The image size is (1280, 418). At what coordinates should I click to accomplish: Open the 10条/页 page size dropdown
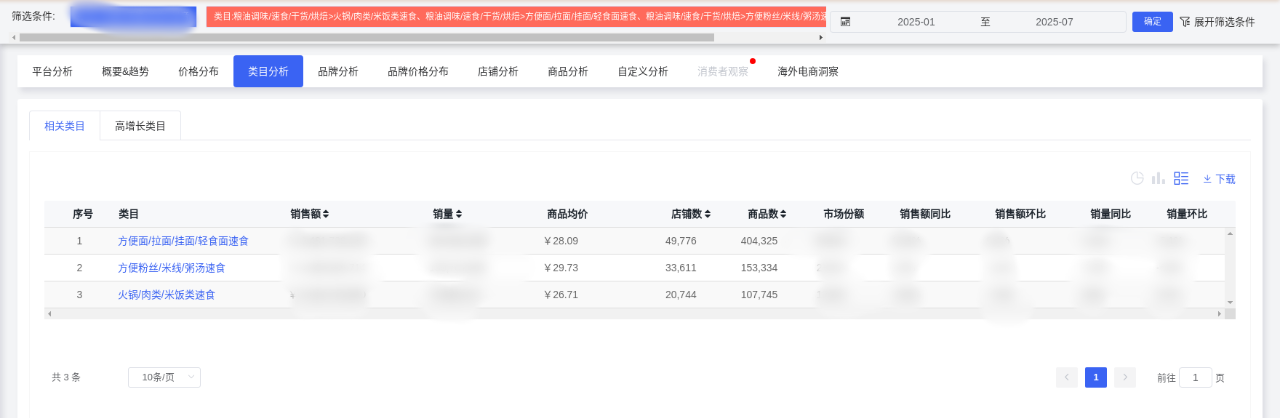click(x=164, y=377)
